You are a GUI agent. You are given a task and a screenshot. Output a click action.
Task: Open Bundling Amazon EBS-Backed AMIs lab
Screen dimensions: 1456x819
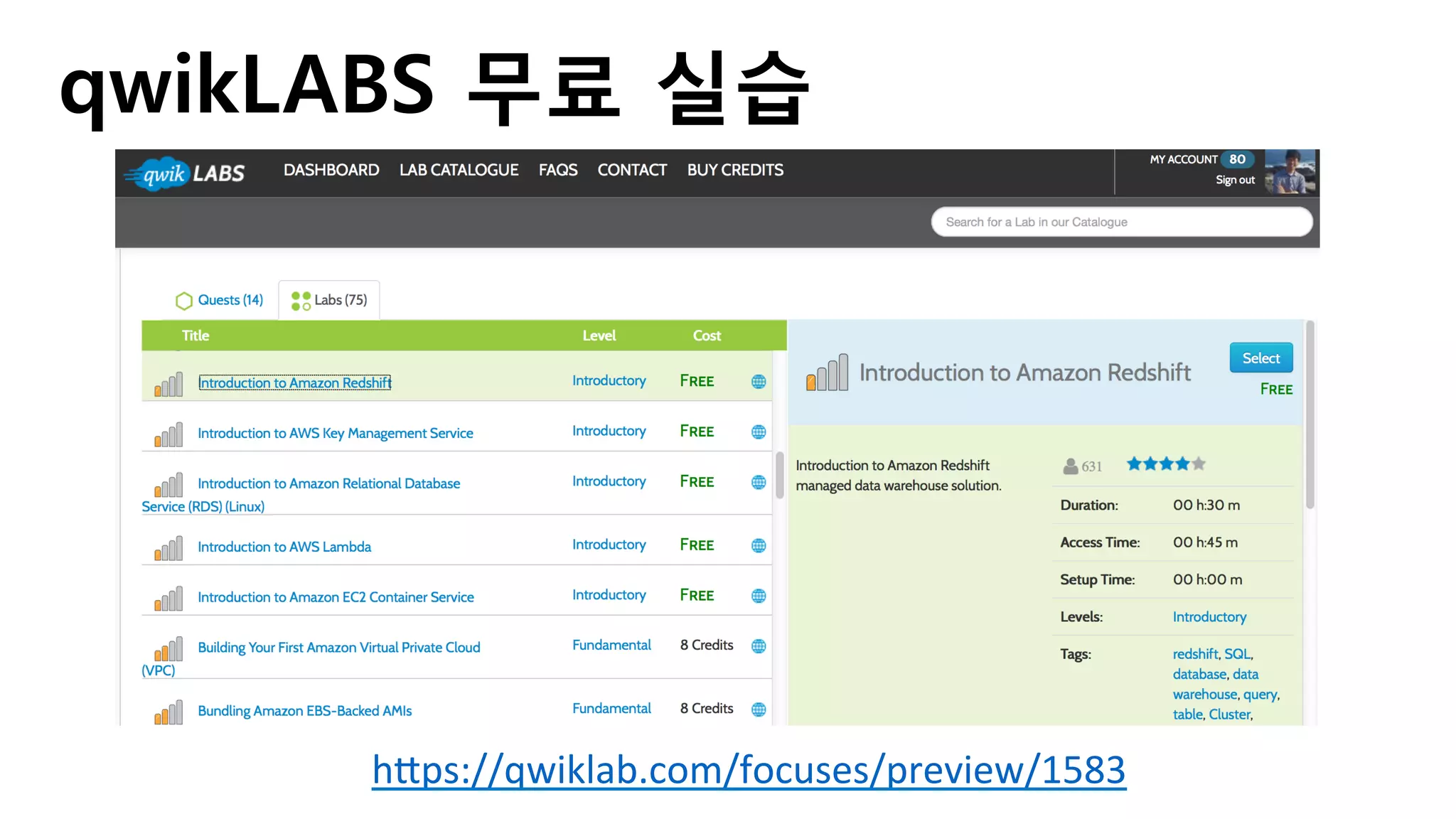pos(304,711)
